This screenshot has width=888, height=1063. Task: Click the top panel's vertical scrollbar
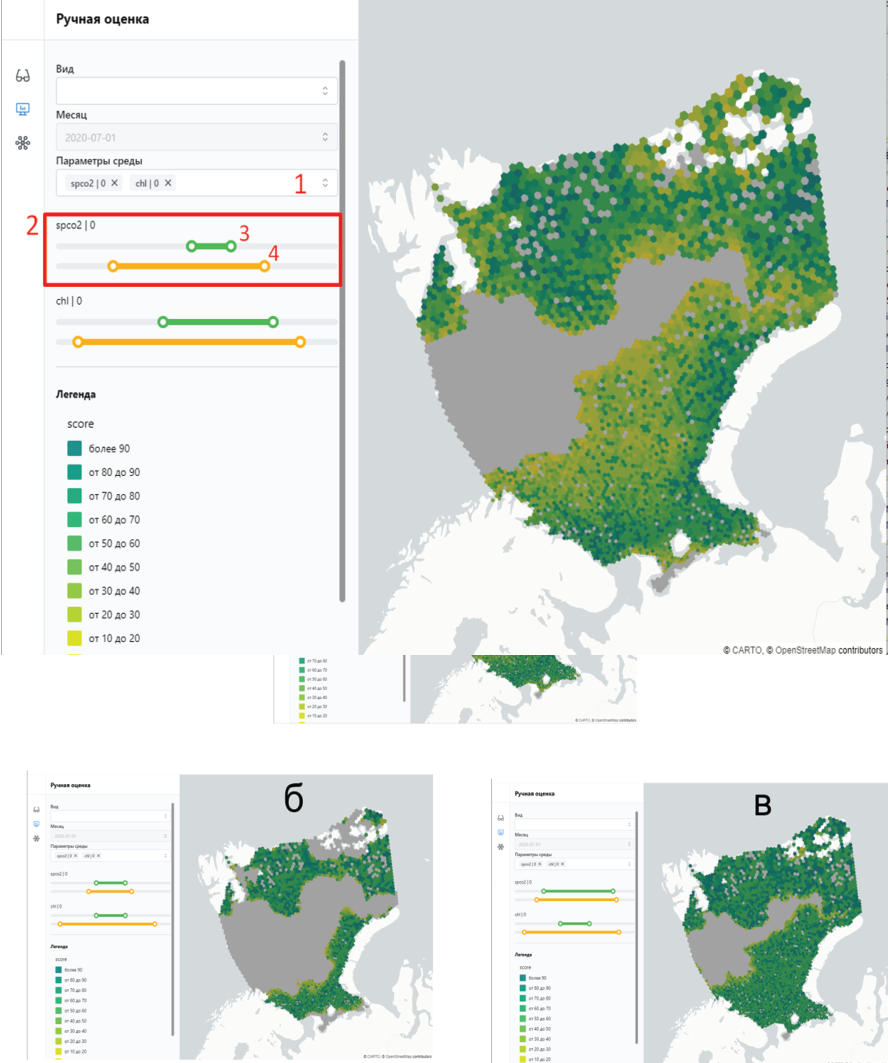tap(343, 330)
